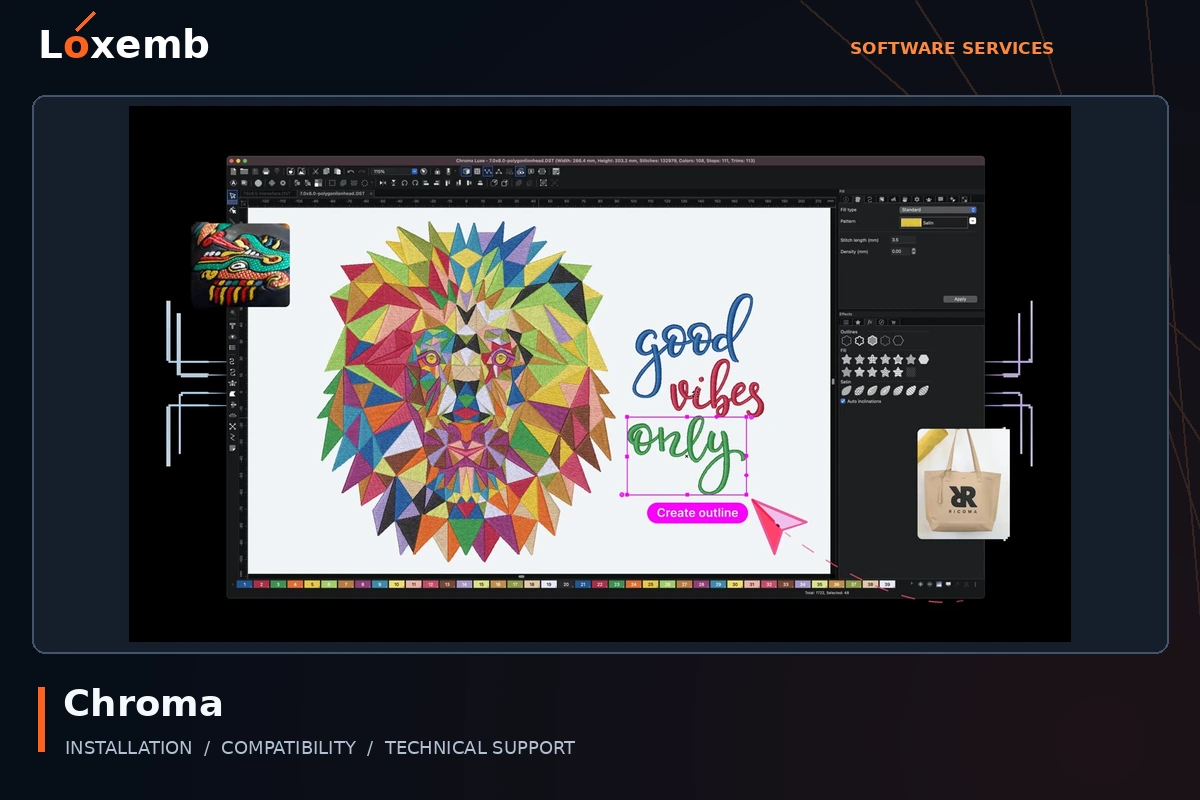Open the speech bubble tab in Fill panel
Screen dimensions: 1200x800
coord(941,199)
